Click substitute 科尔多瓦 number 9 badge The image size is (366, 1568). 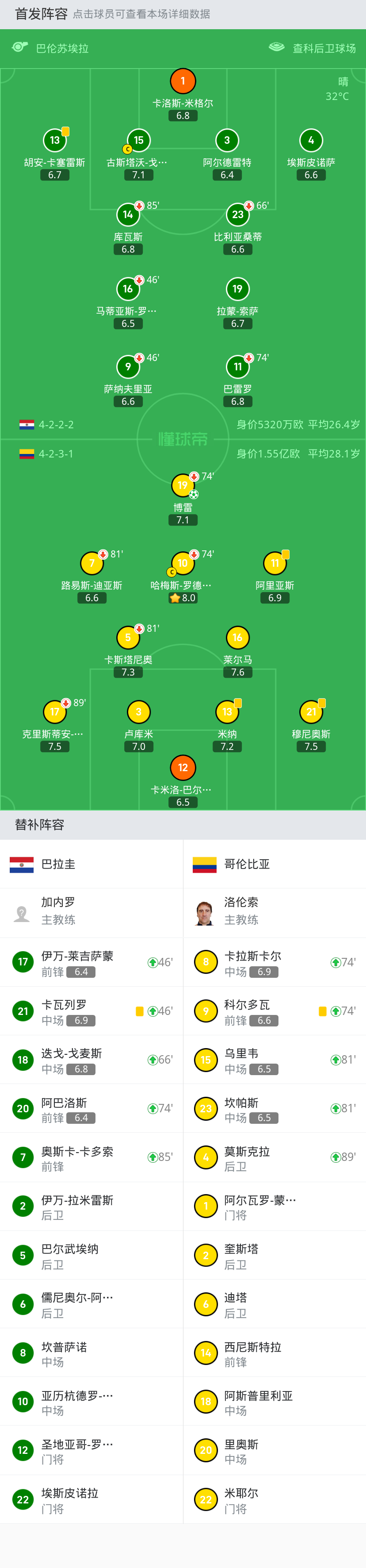206,1011
